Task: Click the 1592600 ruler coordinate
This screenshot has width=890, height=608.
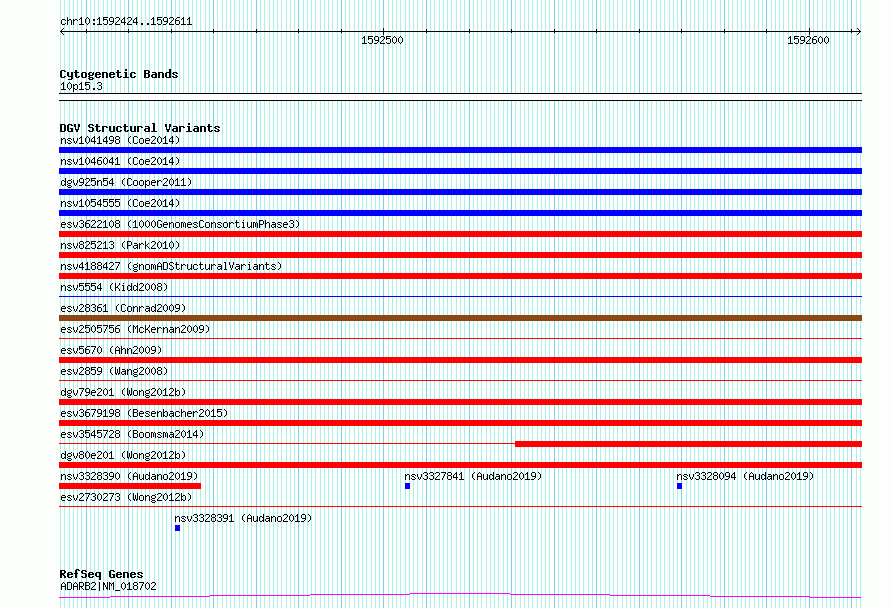Action: tap(808, 40)
